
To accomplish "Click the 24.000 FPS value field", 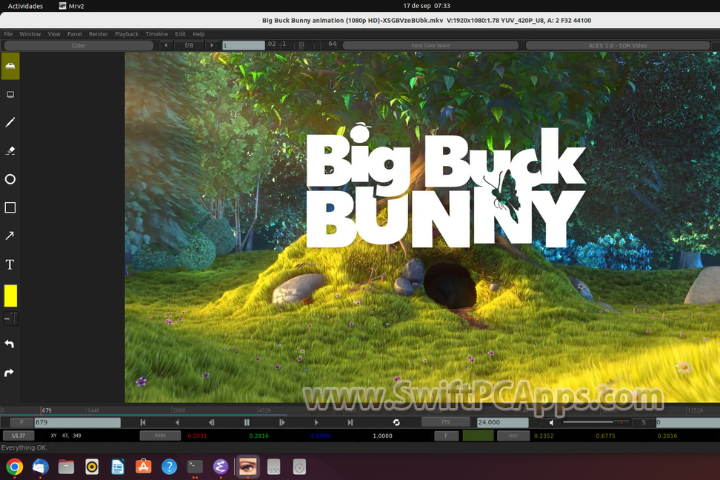I will (x=502, y=422).
